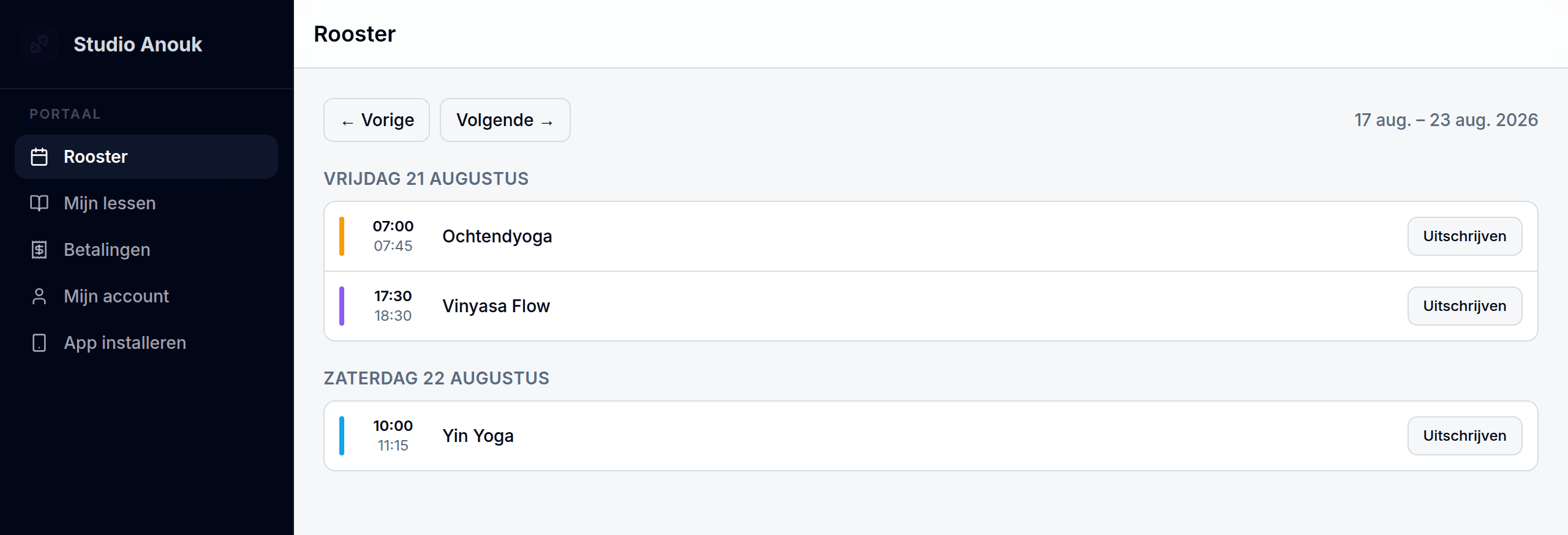Click the orange color bar of Ochtendyoga

342,236
